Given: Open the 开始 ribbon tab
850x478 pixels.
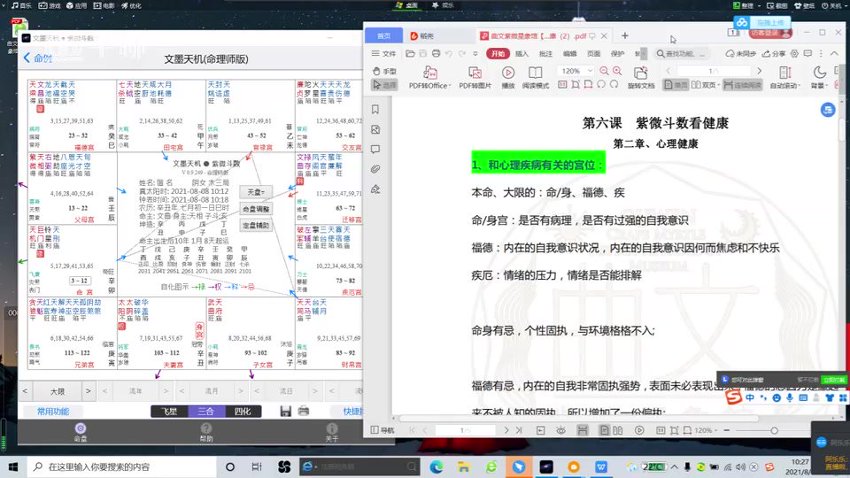Looking at the screenshot, I should tap(498, 54).
